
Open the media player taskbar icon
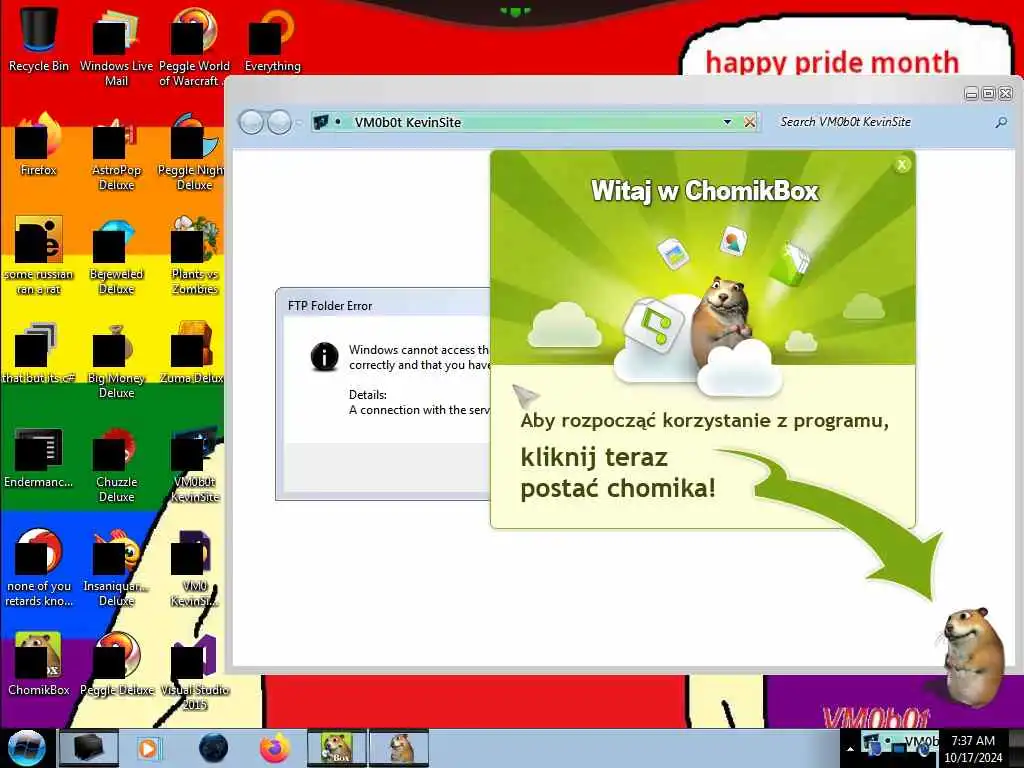coord(148,748)
